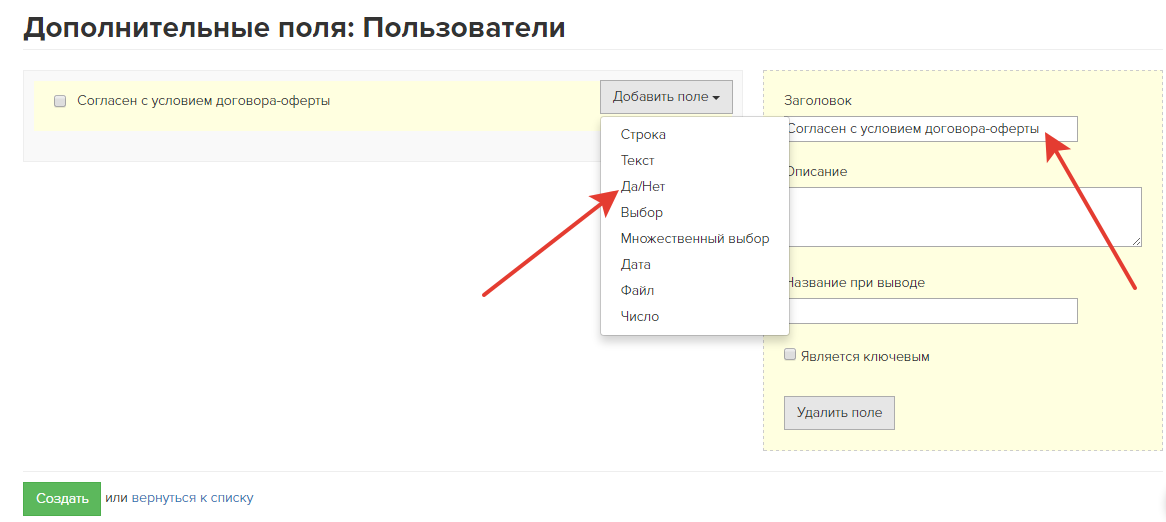Choose Текст from the field menu
The width and height of the screenshot is (1166, 522).
(x=637, y=160)
